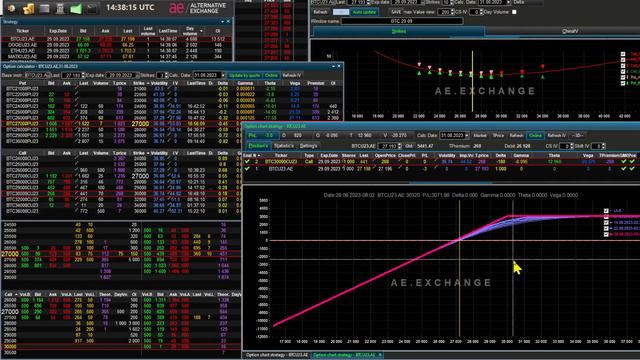
Task: Toggle last legend checkbox in smile chart
Action: click(x=623, y=83)
